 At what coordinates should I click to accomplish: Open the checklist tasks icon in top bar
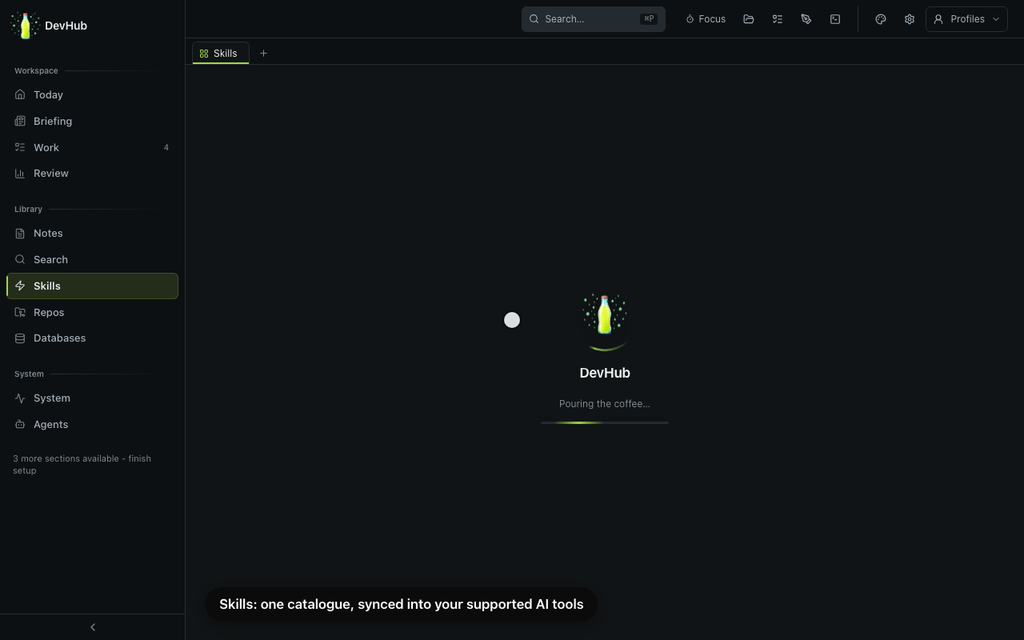(x=777, y=19)
